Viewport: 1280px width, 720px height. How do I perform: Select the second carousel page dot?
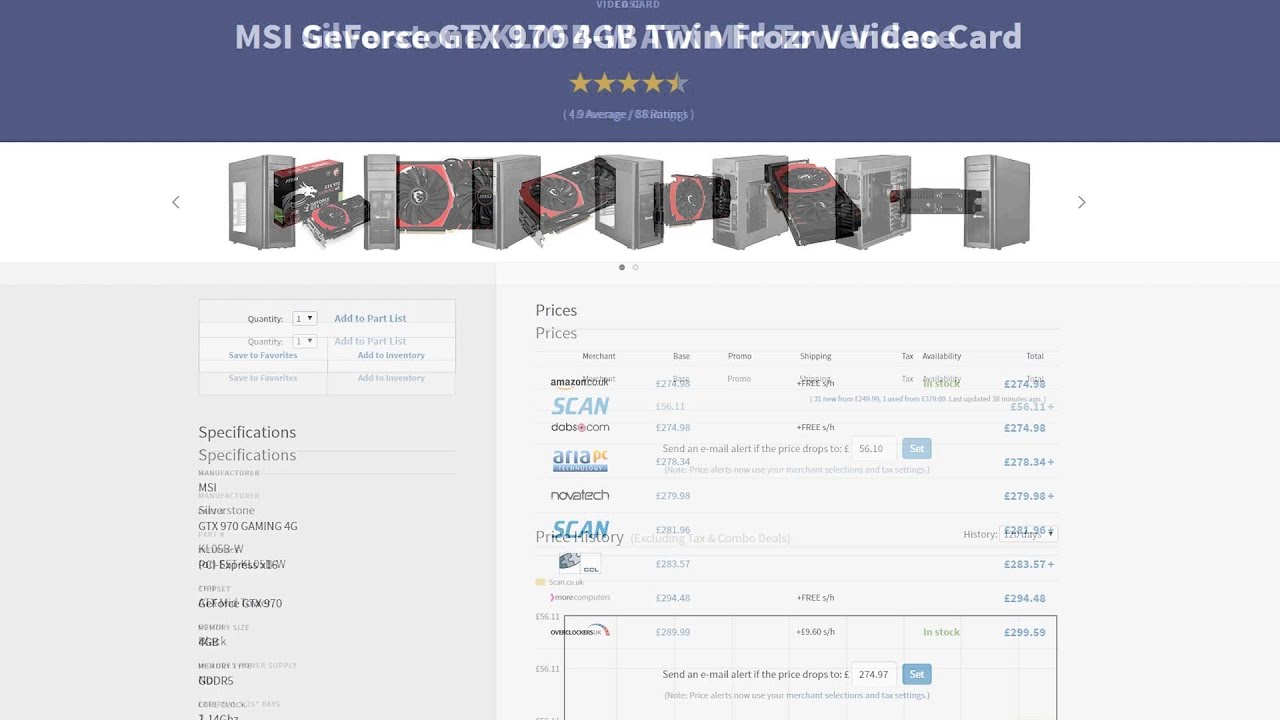635,267
